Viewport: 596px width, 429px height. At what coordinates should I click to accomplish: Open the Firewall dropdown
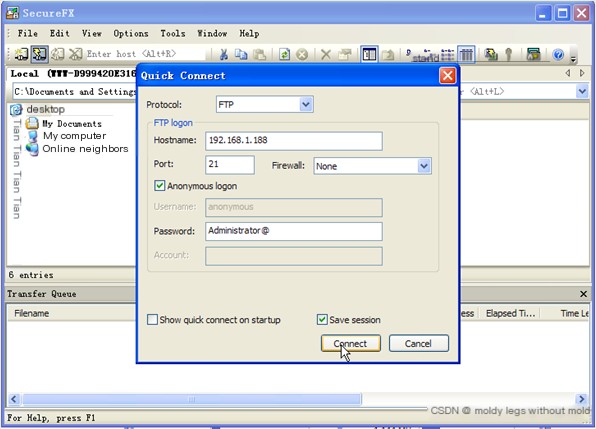pyautogui.click(x=424, y=166)
